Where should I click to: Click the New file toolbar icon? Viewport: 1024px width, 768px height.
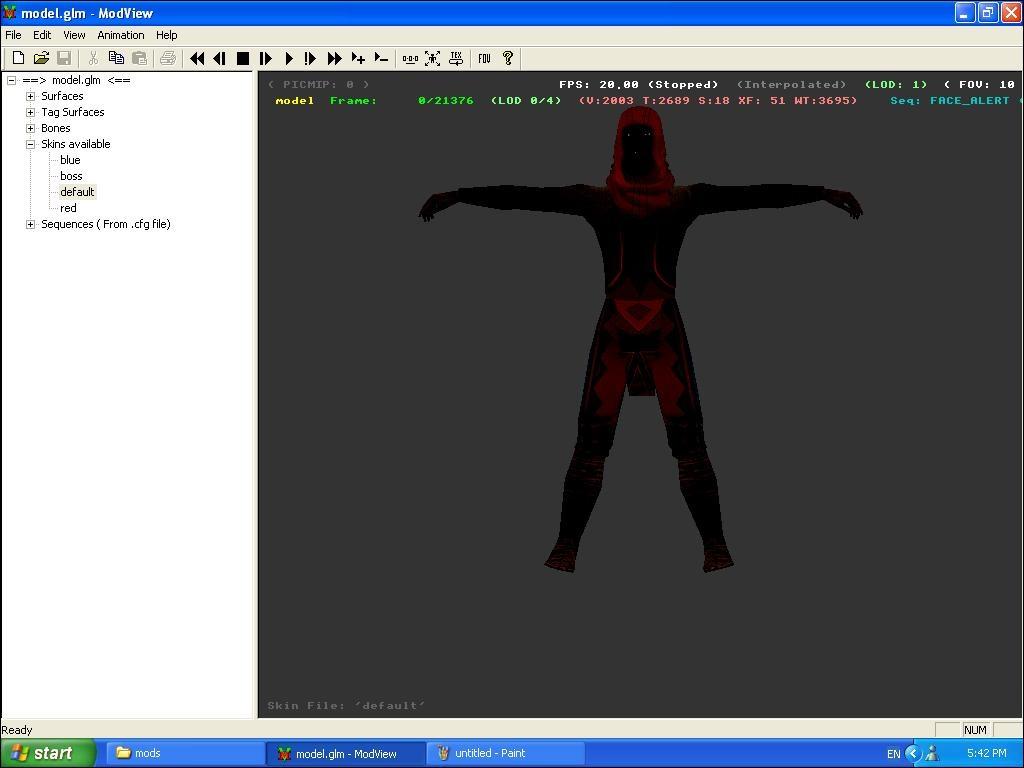tap(18, 59)
